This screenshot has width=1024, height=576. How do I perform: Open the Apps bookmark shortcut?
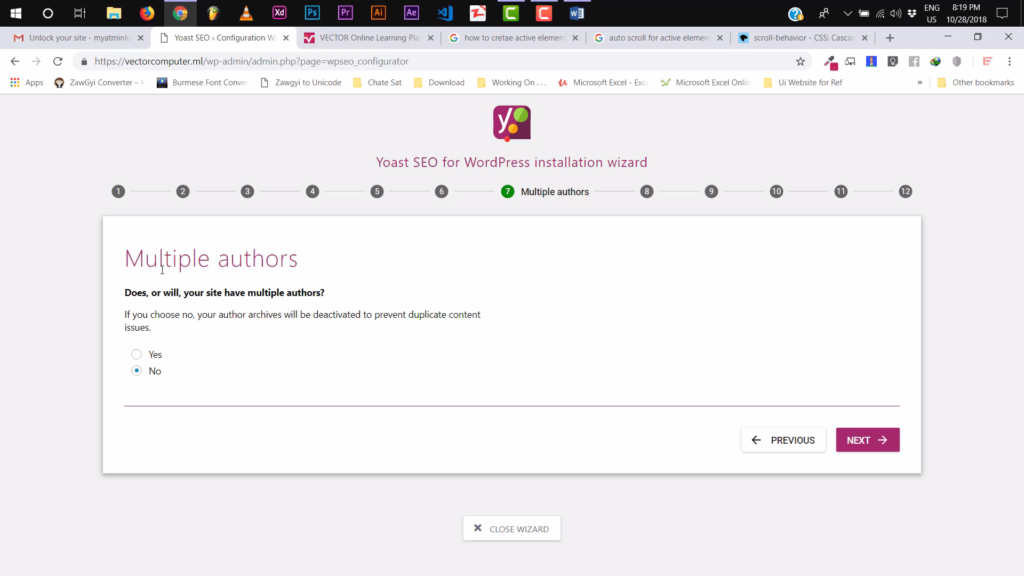click(27, 82)
